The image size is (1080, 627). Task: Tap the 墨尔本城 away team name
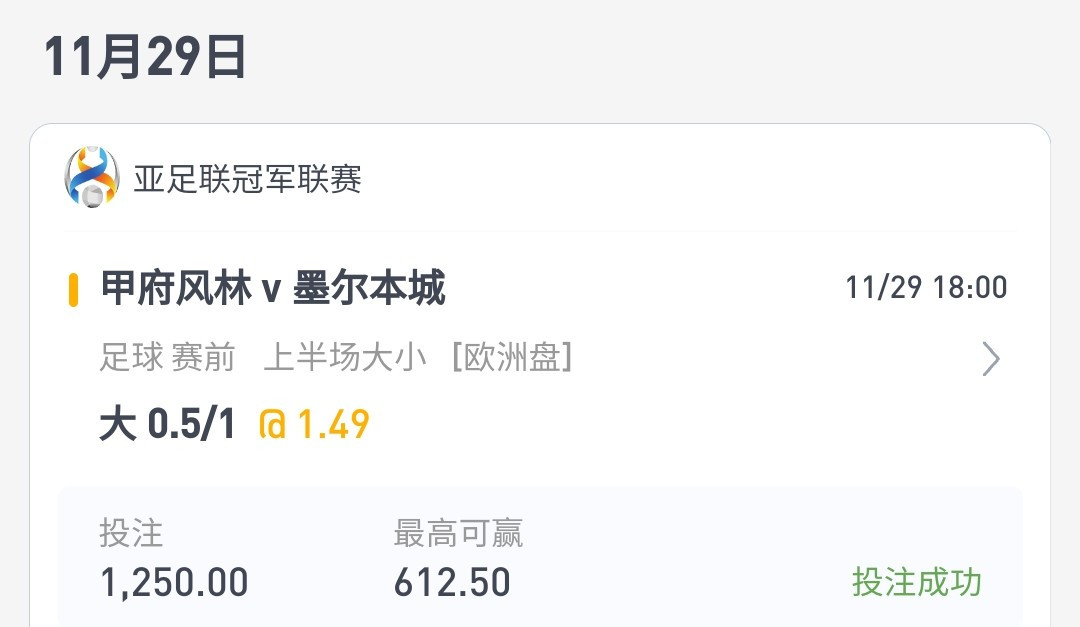[x=369, y=288]
